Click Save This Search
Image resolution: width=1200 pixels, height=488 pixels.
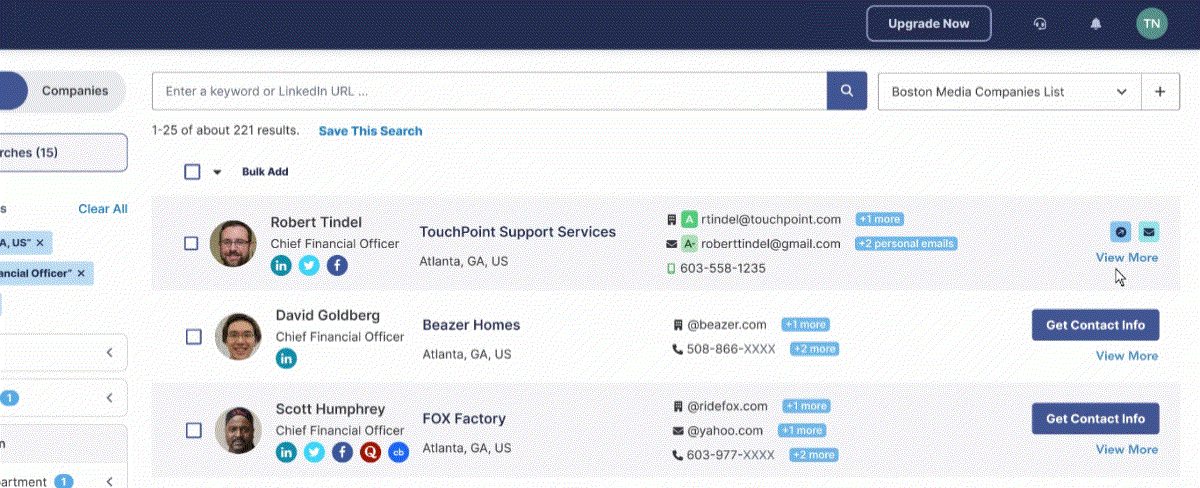(x=371, y=131)
